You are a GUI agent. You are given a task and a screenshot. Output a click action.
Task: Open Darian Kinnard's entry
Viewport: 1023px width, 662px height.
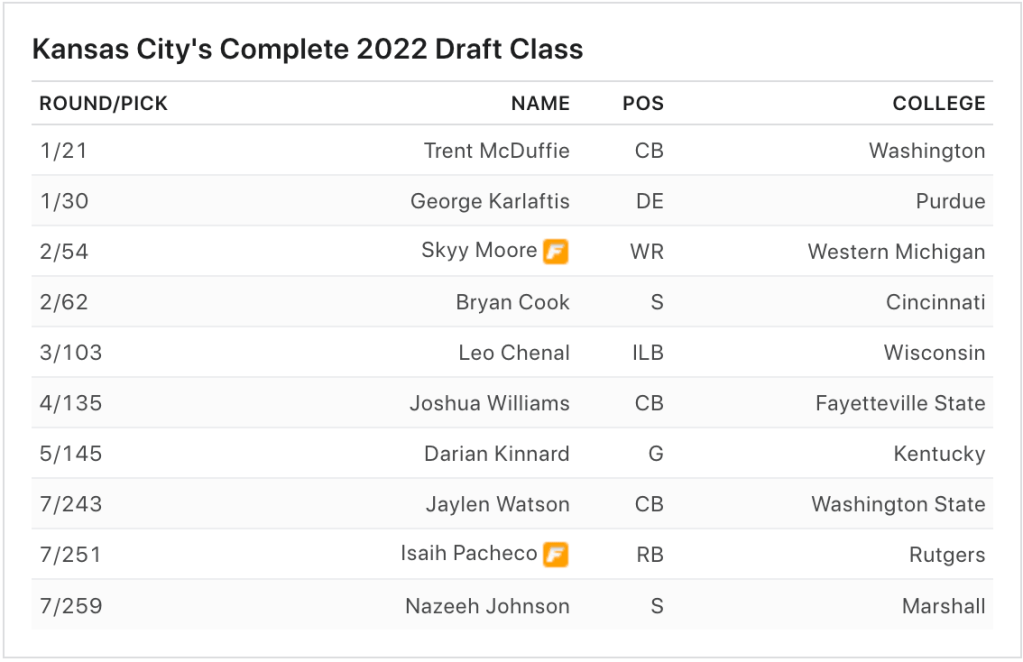coord(496,454)
